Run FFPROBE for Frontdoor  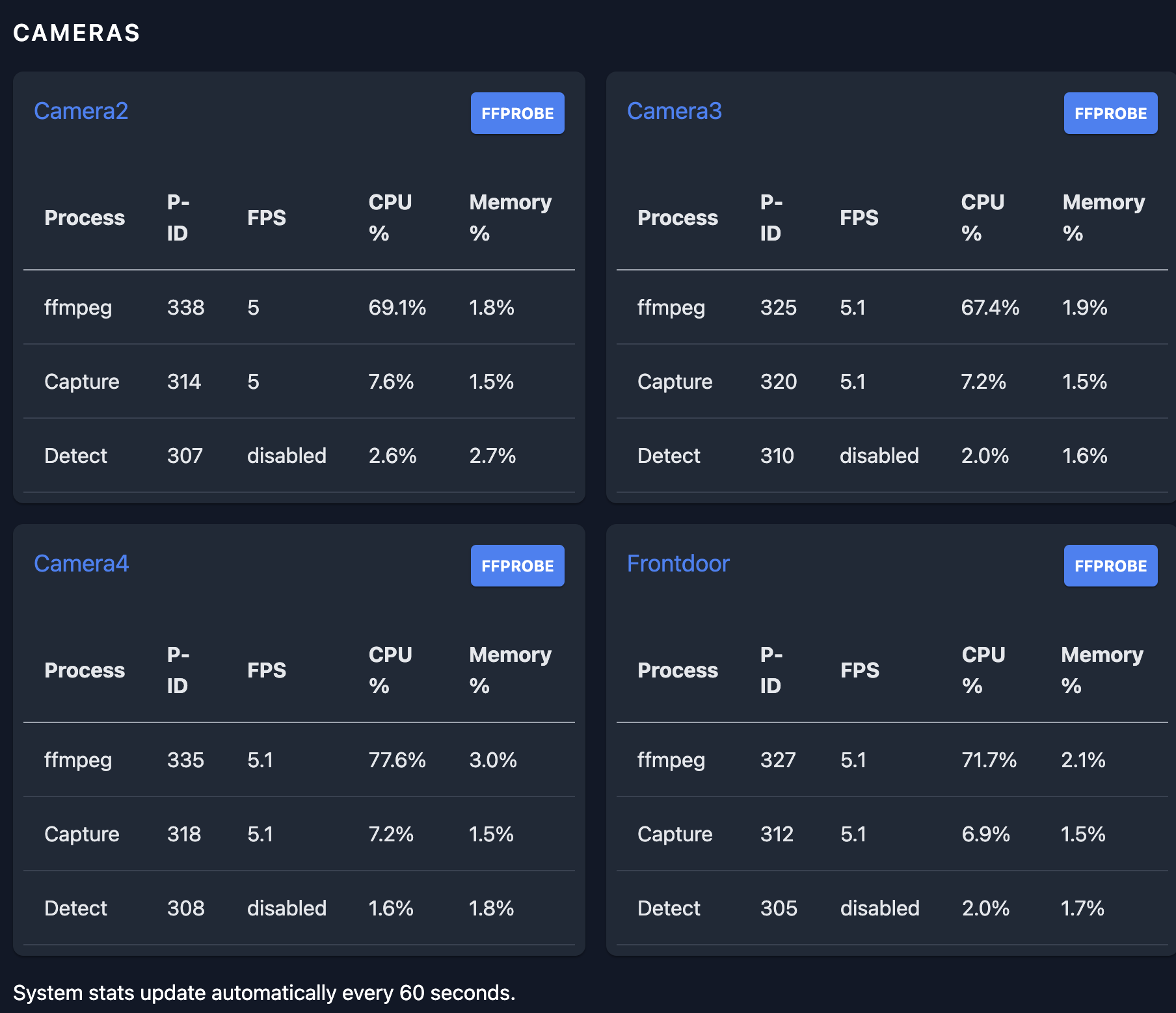[1110, 566]
